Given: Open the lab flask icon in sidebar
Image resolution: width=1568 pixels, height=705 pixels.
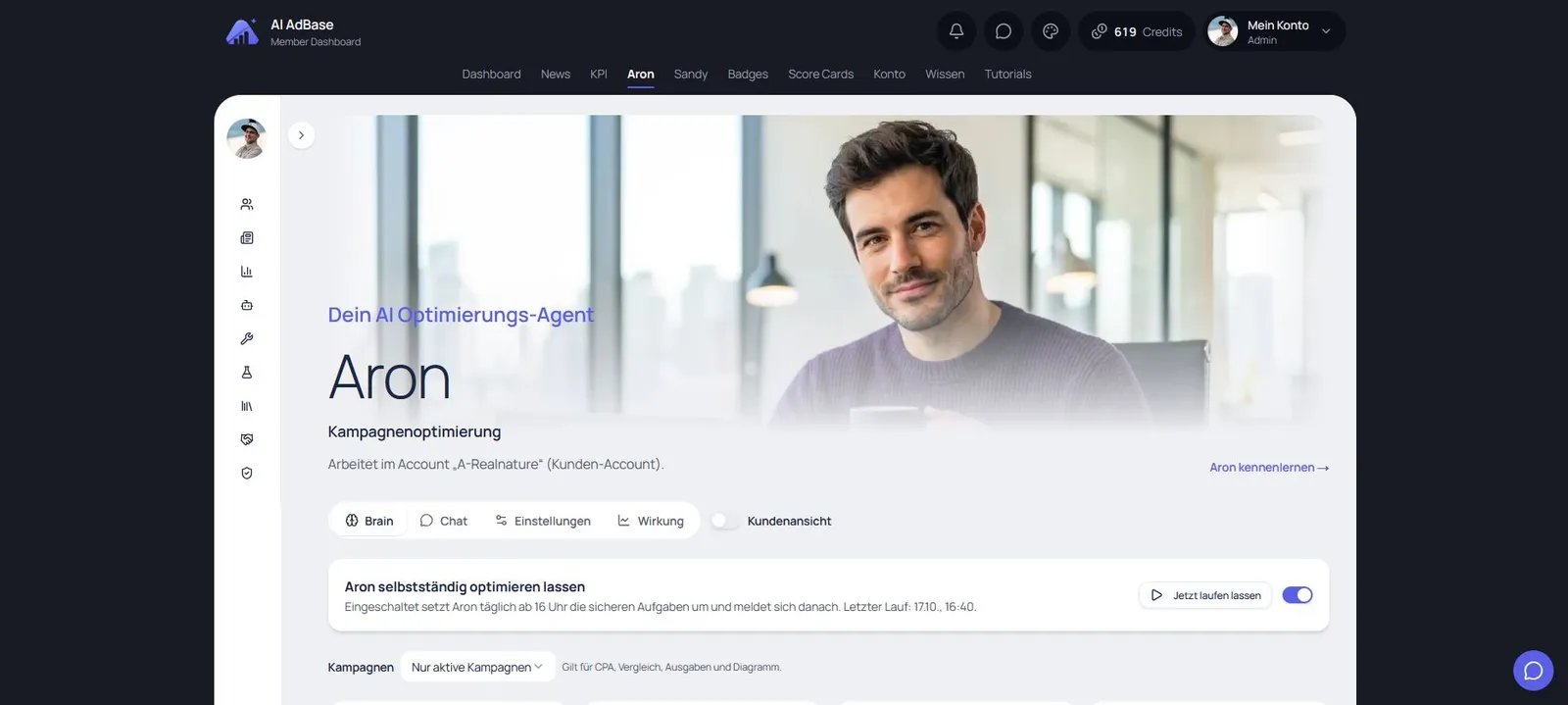Looking at the screenshot, I should tap(247, 373).
